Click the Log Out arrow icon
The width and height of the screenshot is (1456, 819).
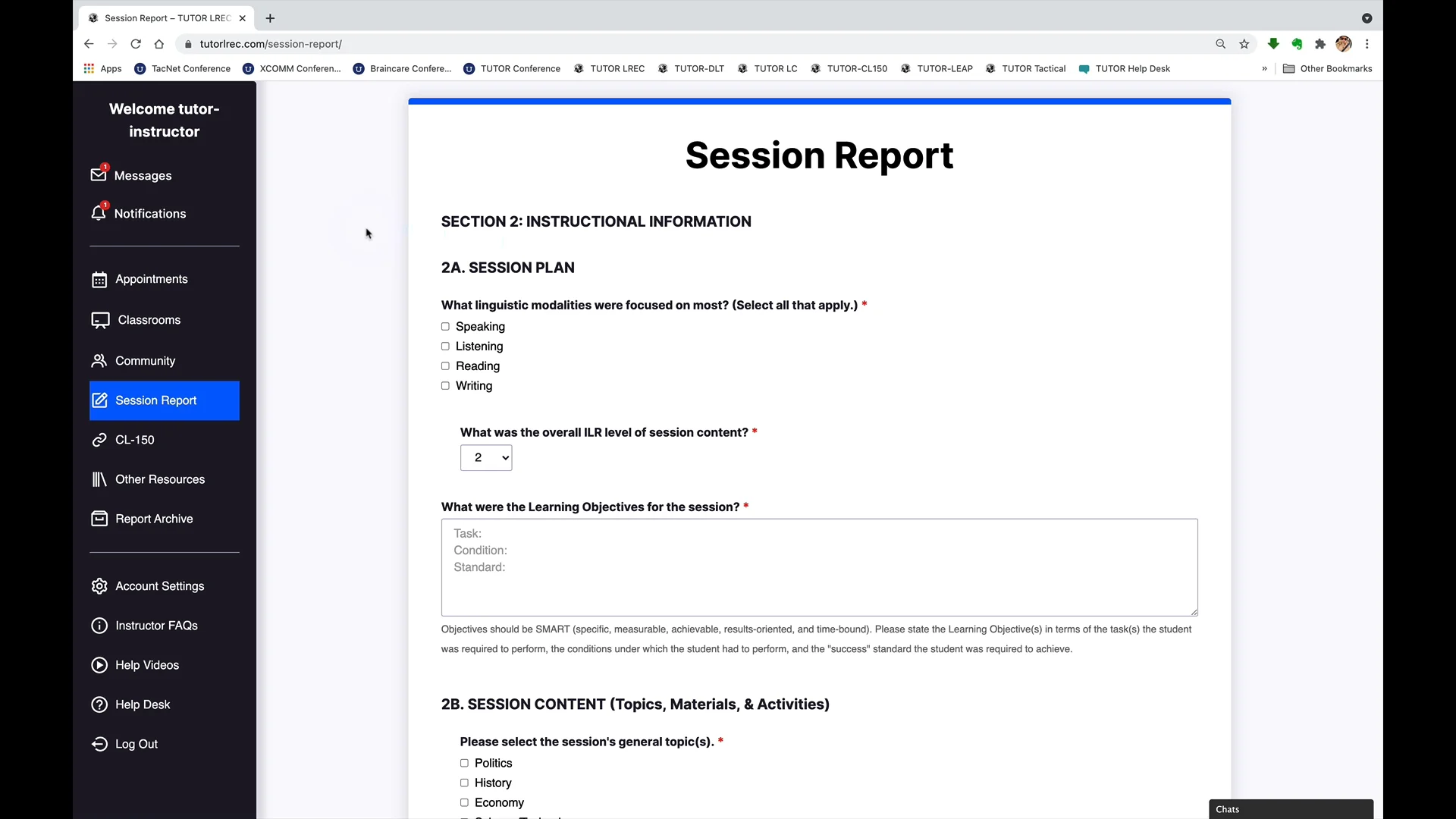point(99,744)
